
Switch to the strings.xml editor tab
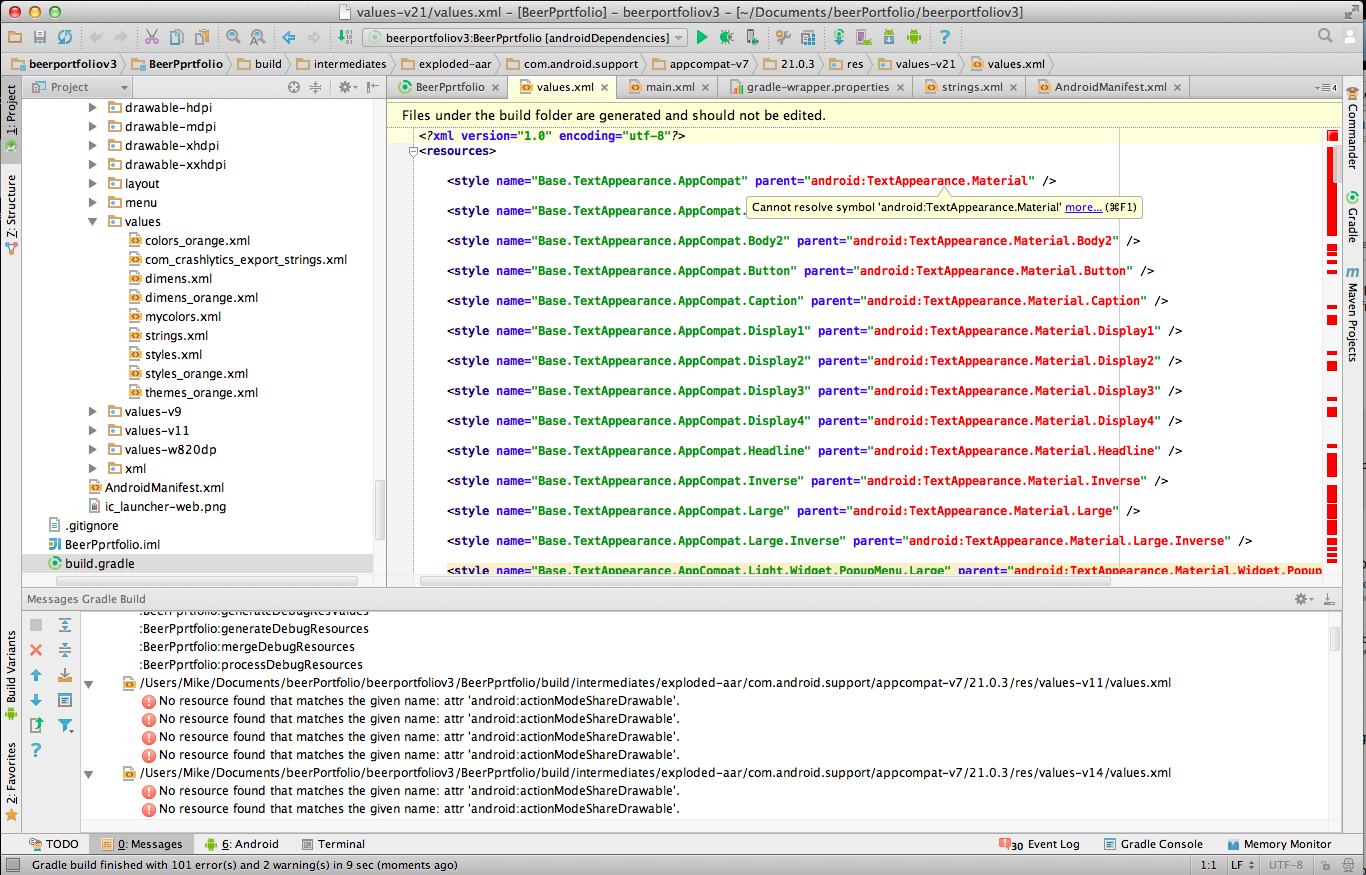[x=970, y=87]
